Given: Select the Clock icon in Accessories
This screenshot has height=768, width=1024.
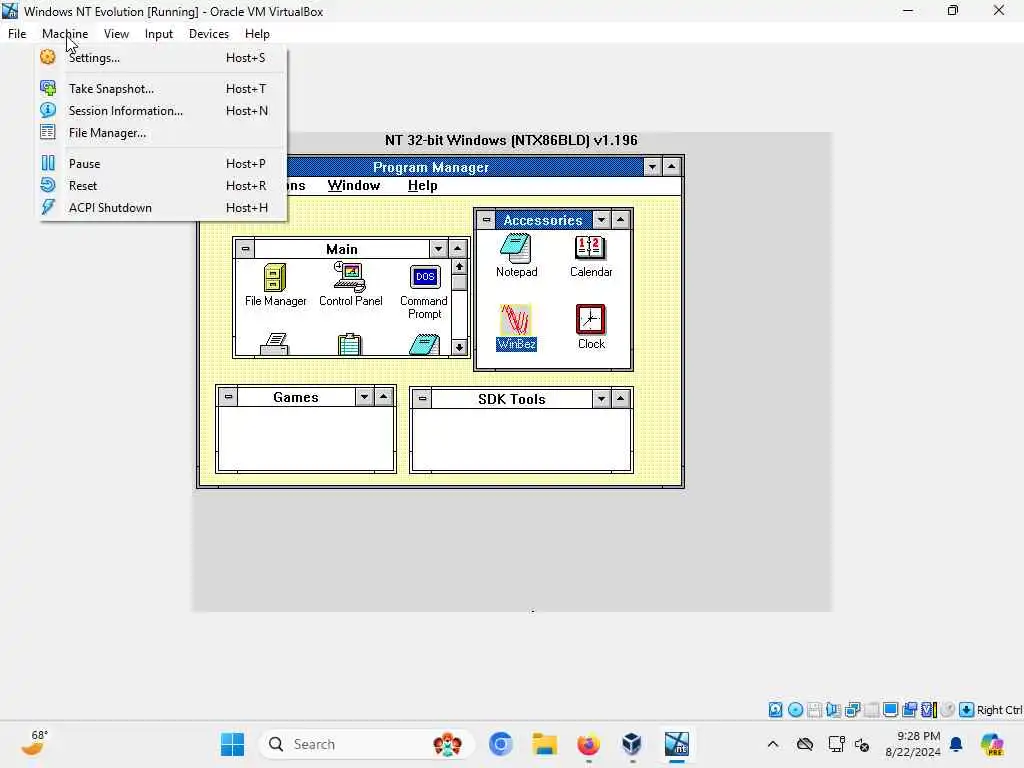Looking at the screenshot, I should point(590,320).
